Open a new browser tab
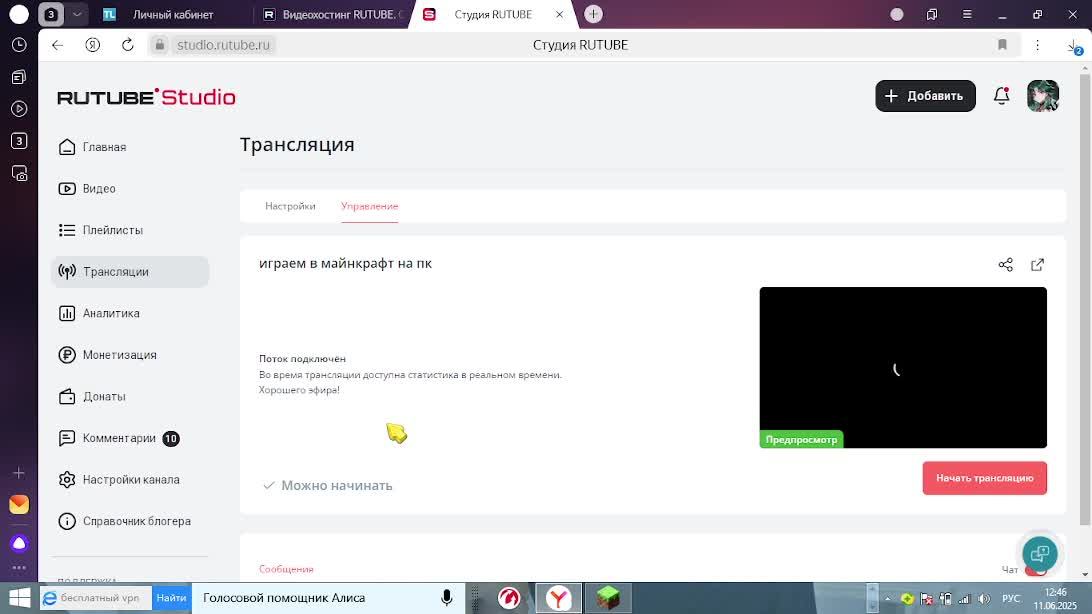 coord(593,14)
